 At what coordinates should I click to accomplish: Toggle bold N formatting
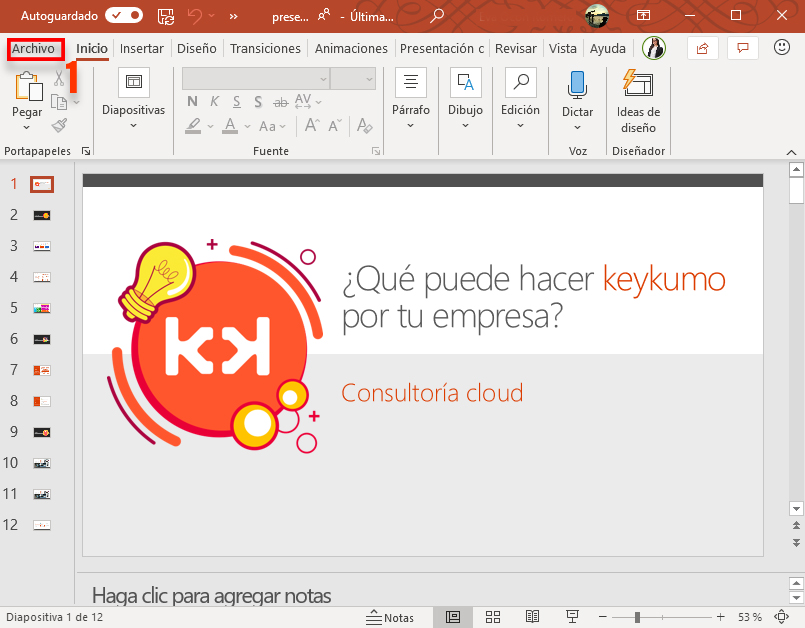coord(193,102)
